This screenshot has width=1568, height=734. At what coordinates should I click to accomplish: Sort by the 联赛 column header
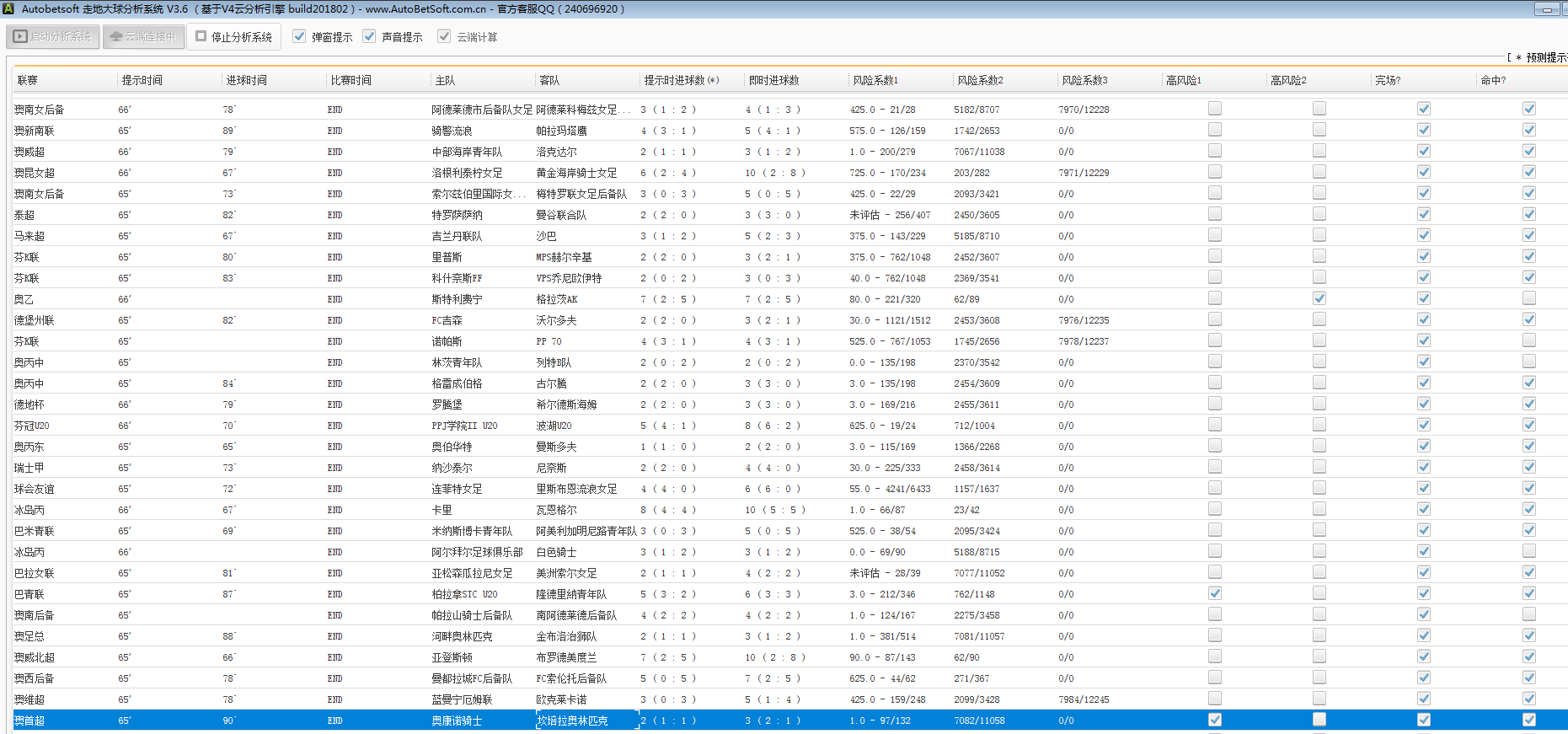(28, 81)
